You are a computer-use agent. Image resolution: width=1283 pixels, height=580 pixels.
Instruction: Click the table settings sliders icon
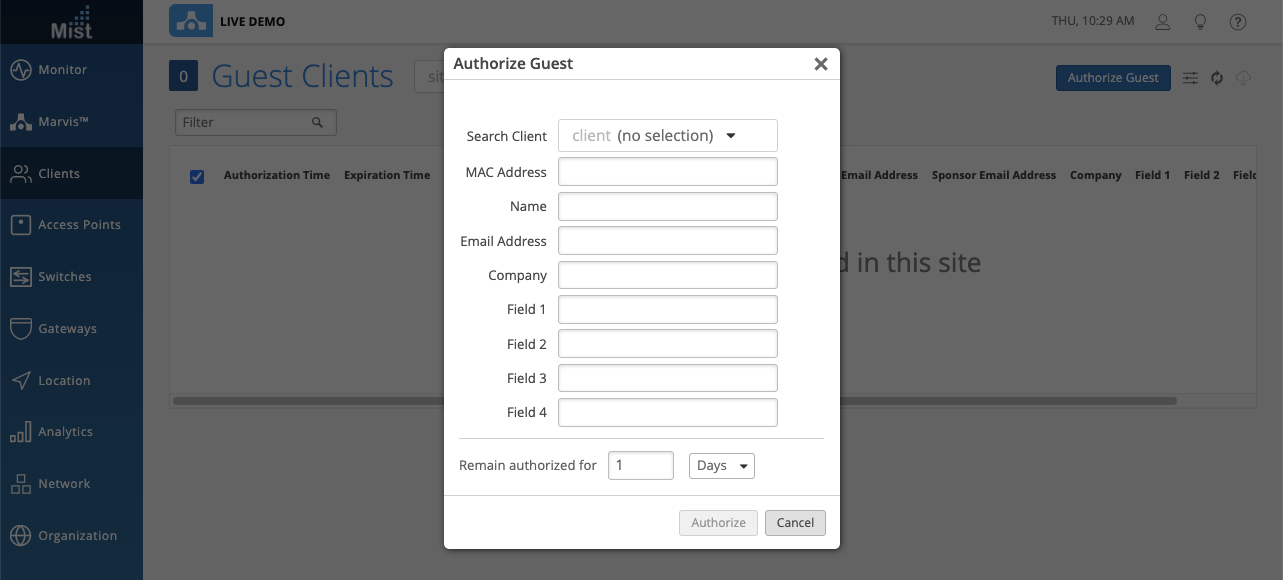point(1190,78)
